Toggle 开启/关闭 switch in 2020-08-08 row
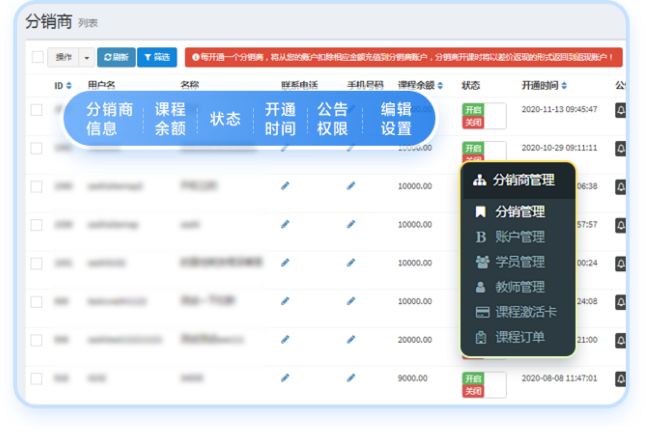646x432 pixels. click(x=484, y=385)
